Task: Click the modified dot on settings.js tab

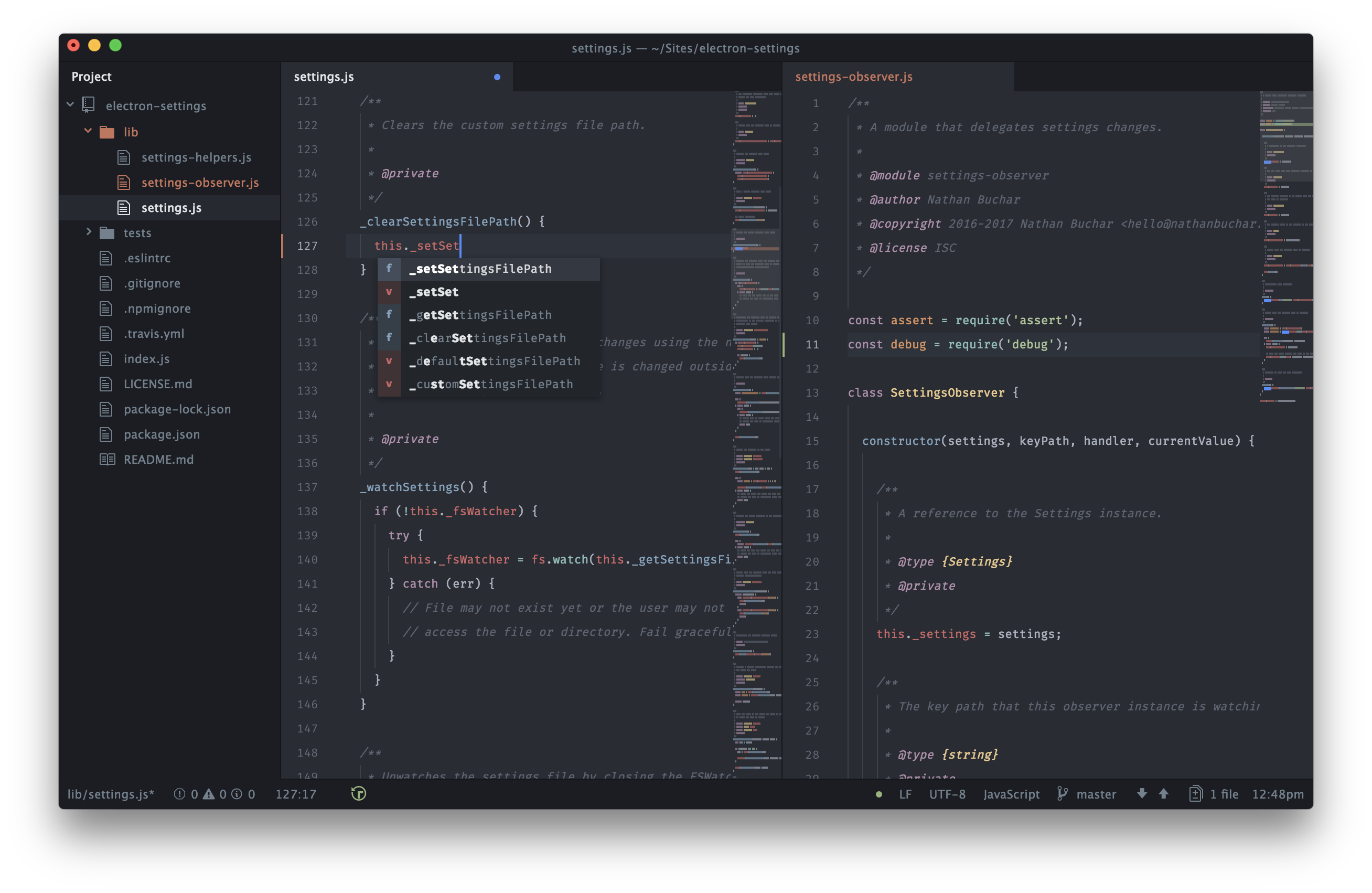Action: point(497,77)
